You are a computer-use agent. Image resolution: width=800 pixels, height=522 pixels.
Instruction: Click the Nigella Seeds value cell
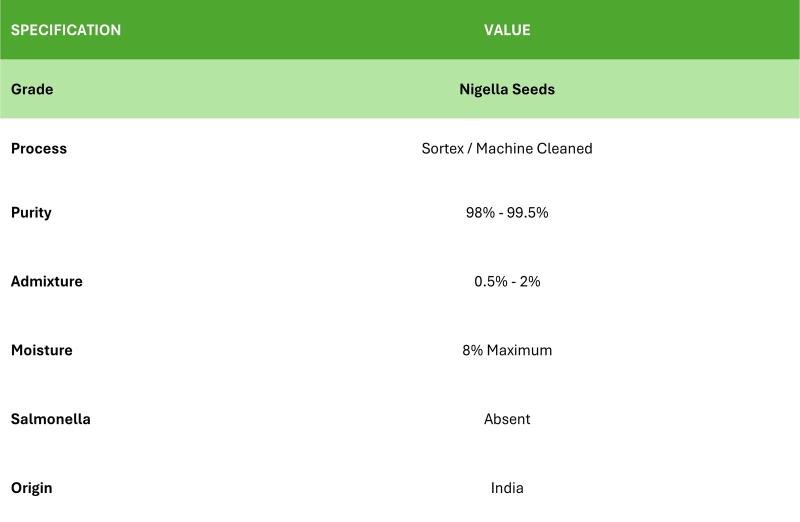point(507,89)
